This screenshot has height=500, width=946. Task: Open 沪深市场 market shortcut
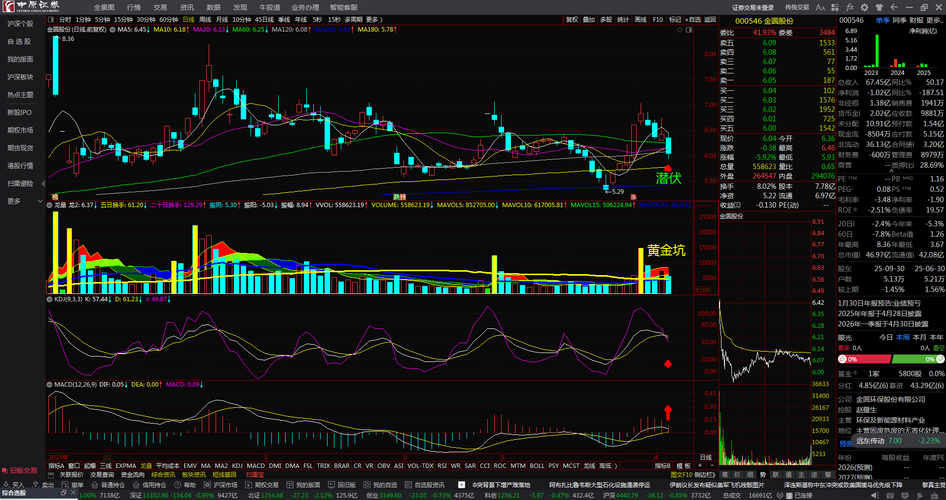[x=221, y=485]
